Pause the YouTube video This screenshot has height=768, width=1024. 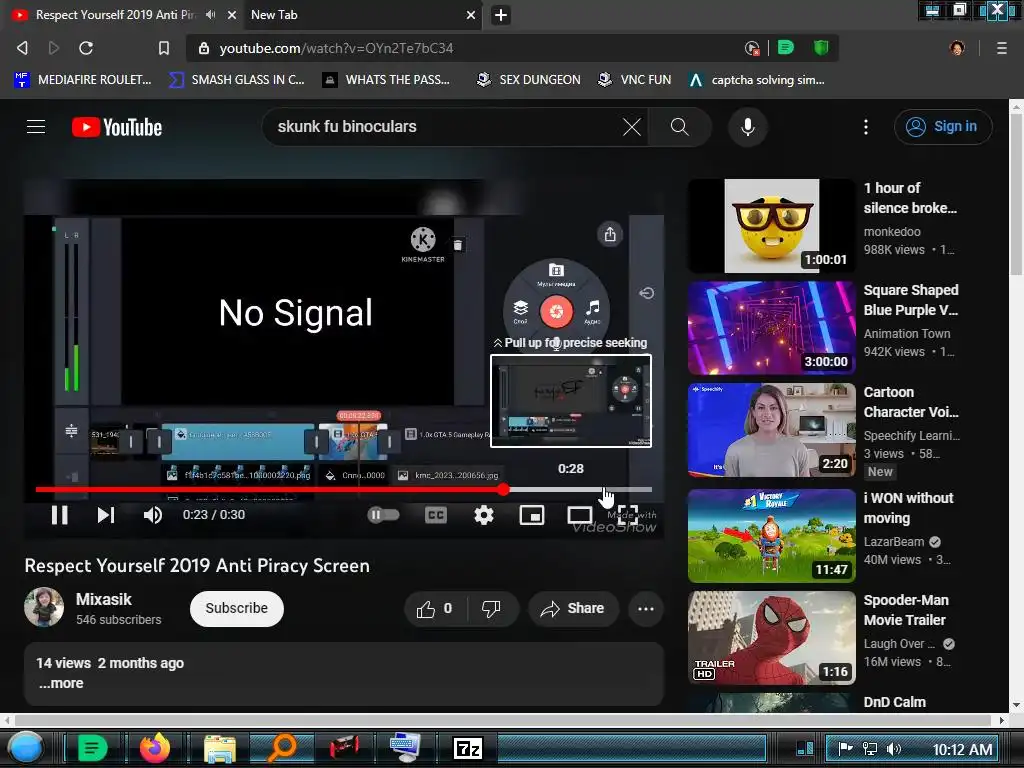(59, 515)
